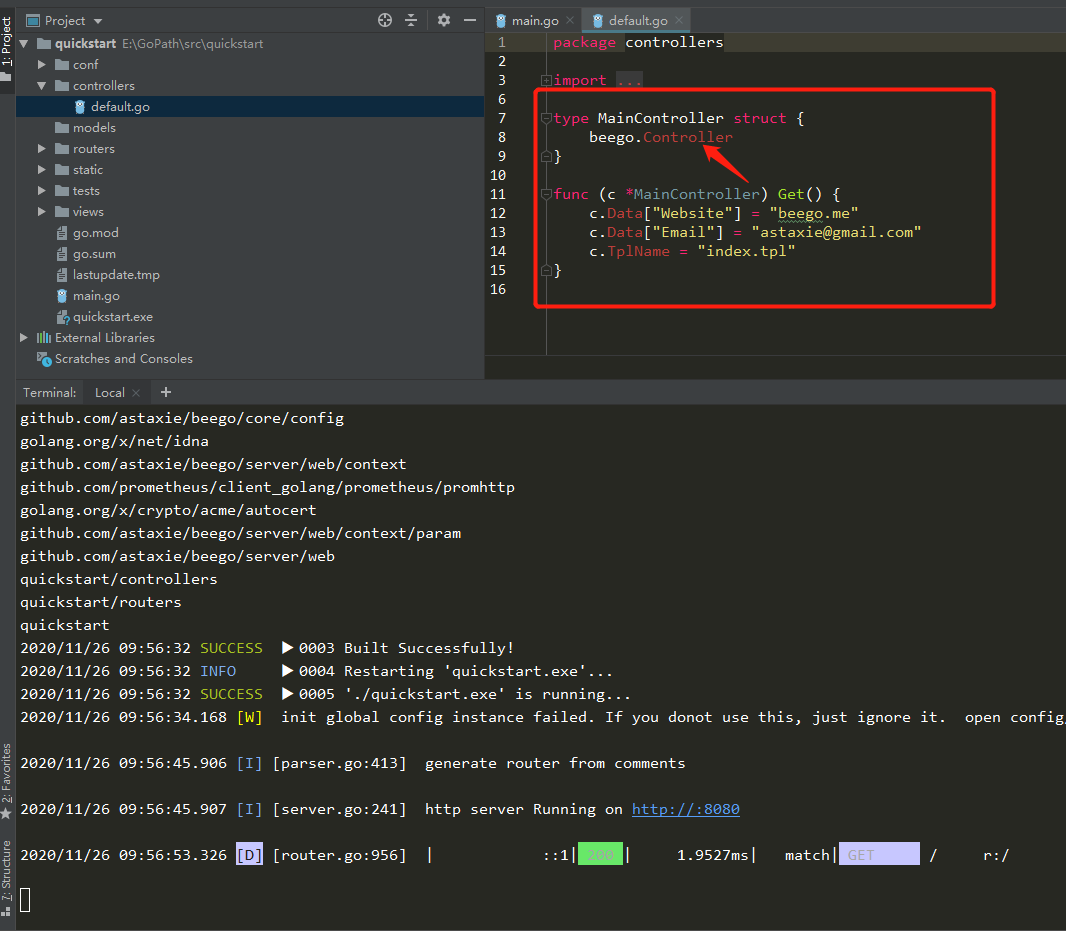Click TplName on line 14
This screenshot has height=931, width=1066.
[638, 252]
